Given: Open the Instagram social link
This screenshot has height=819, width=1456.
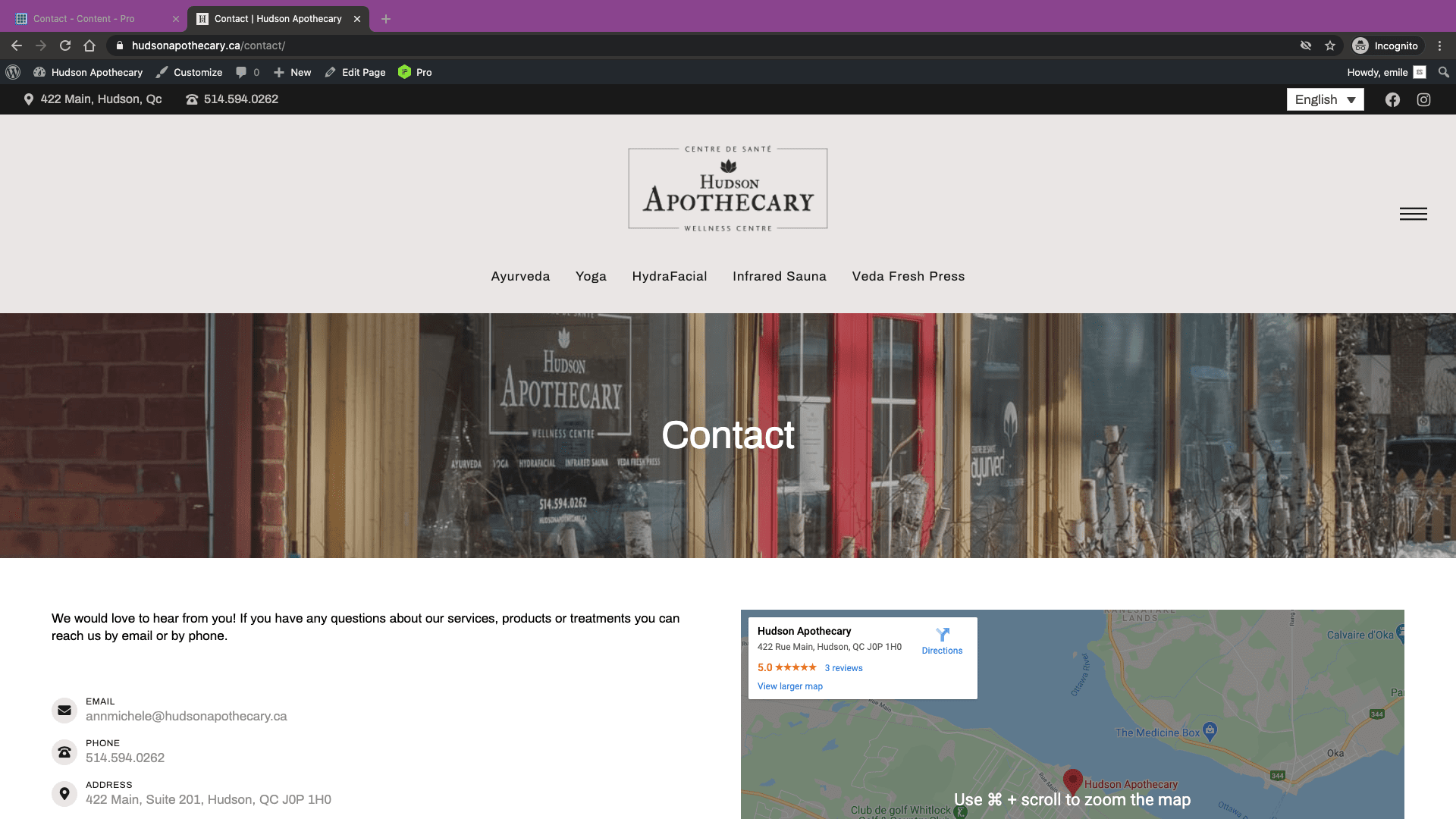Looking at the screenshot, I should (1424, 99).
